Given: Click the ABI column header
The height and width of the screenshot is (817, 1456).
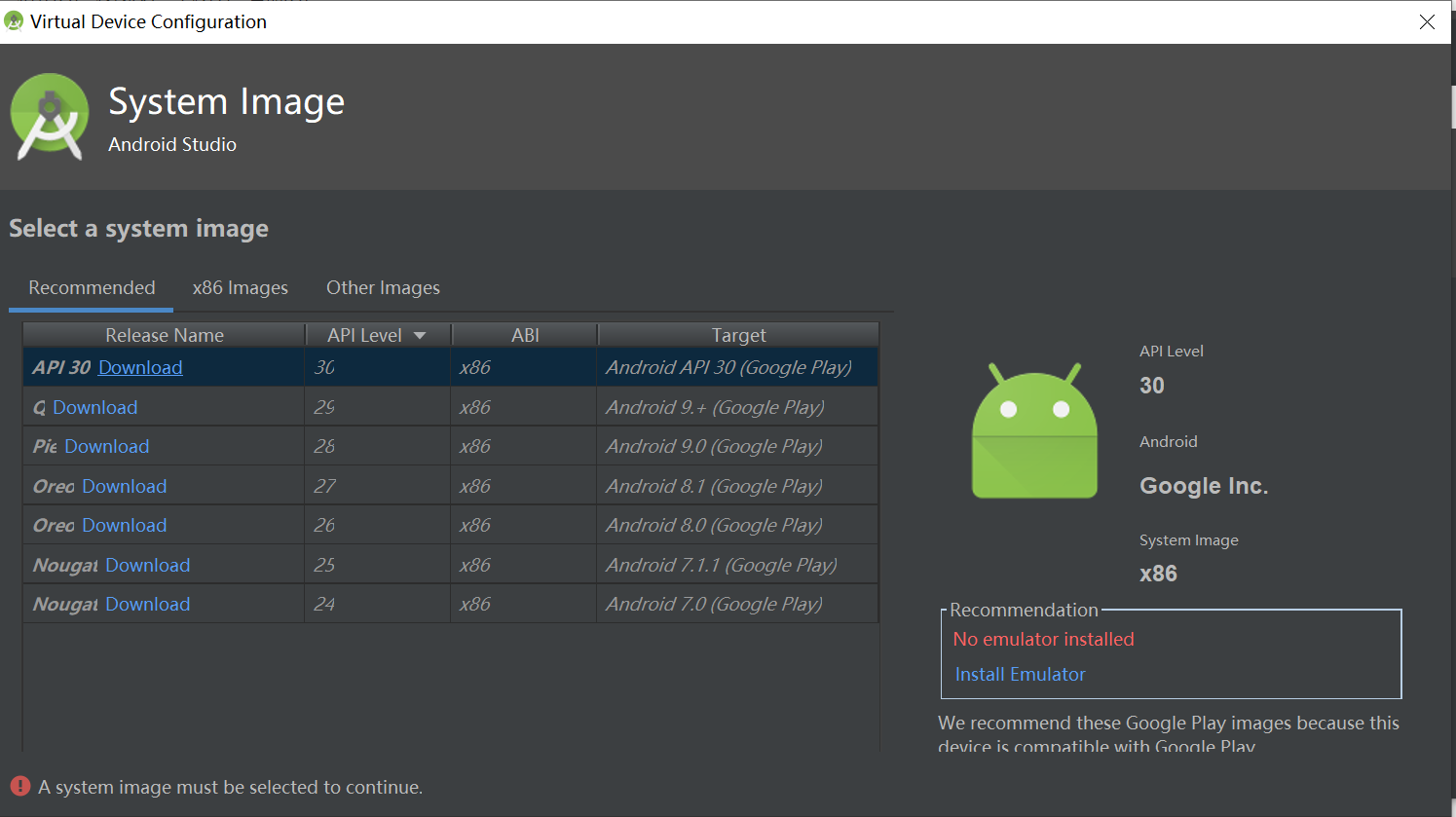Looking at the screenshot, I should pos(525,335).
